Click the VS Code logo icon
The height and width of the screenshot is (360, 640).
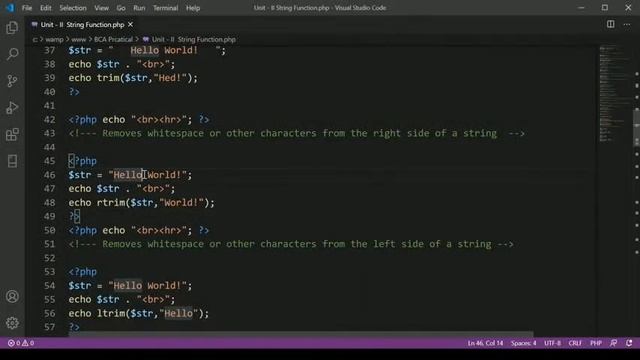[x=10, y=8]
